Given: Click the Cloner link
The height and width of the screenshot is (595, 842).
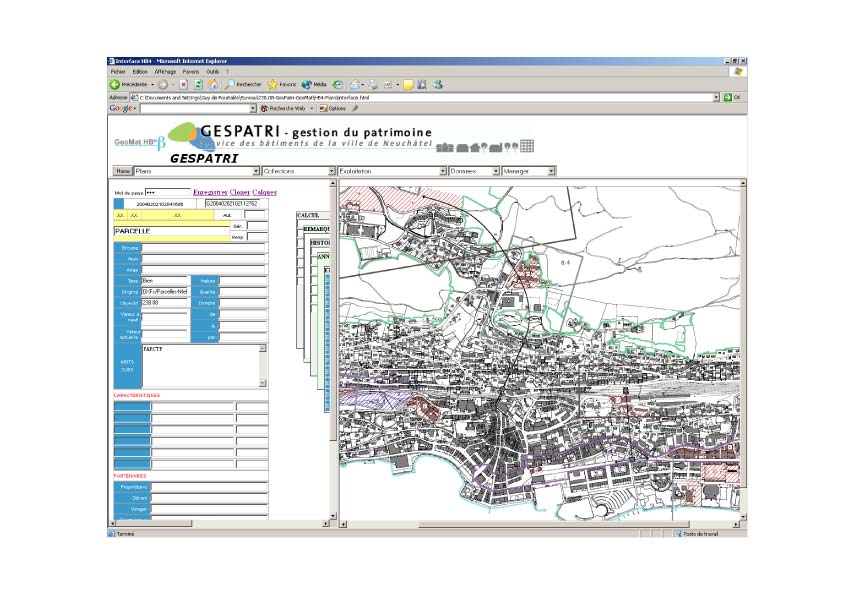Looking at the screenshot, I should 239,192.
